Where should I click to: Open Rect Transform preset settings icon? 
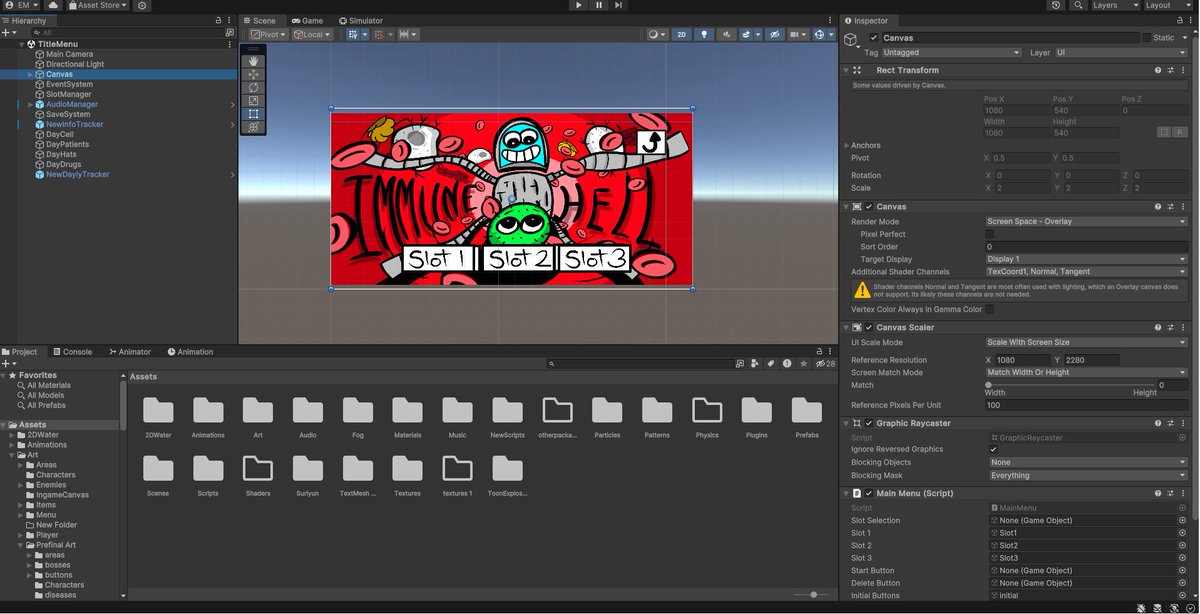click(x=1170, y=70)
